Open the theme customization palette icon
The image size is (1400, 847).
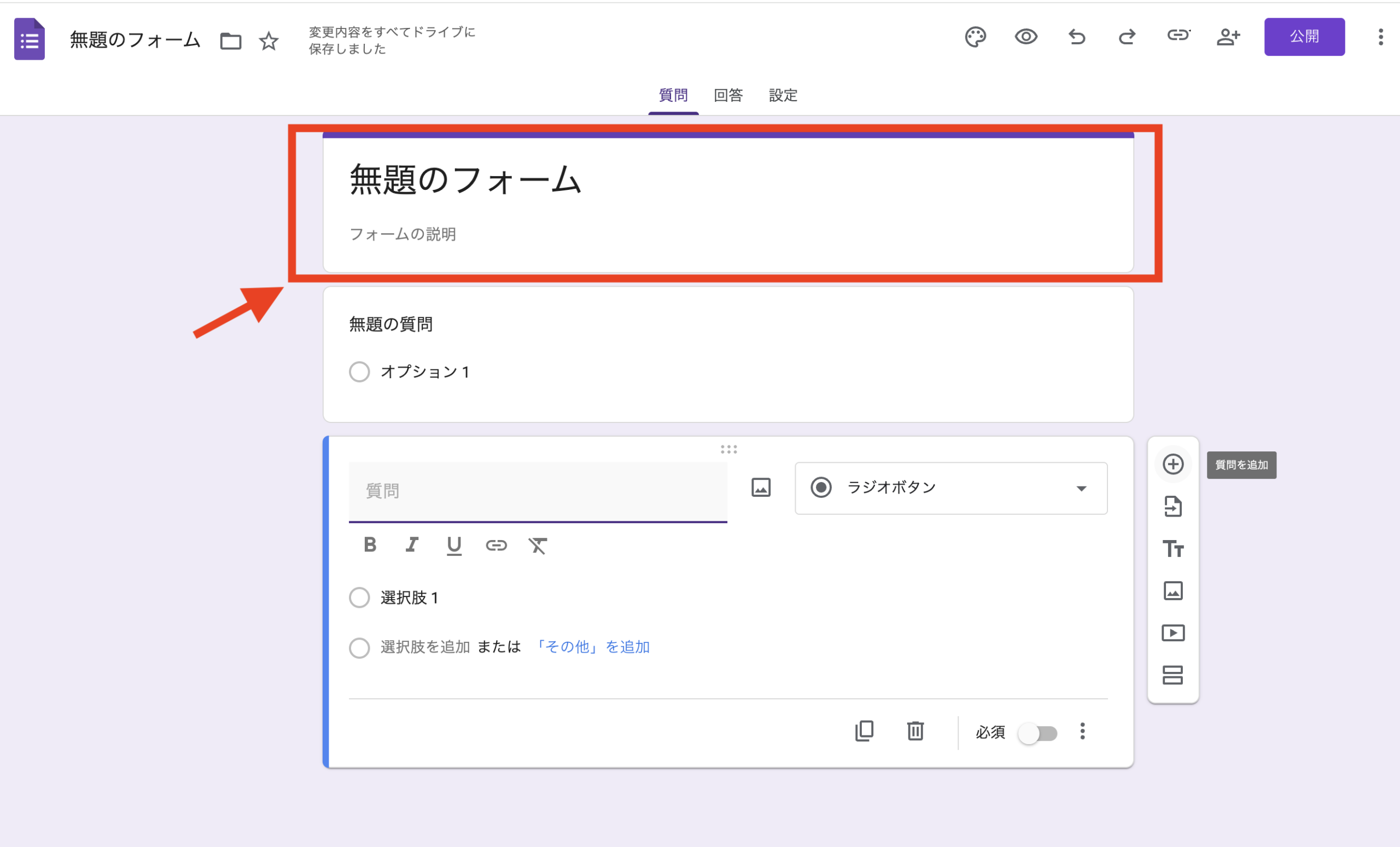(975, 37)
